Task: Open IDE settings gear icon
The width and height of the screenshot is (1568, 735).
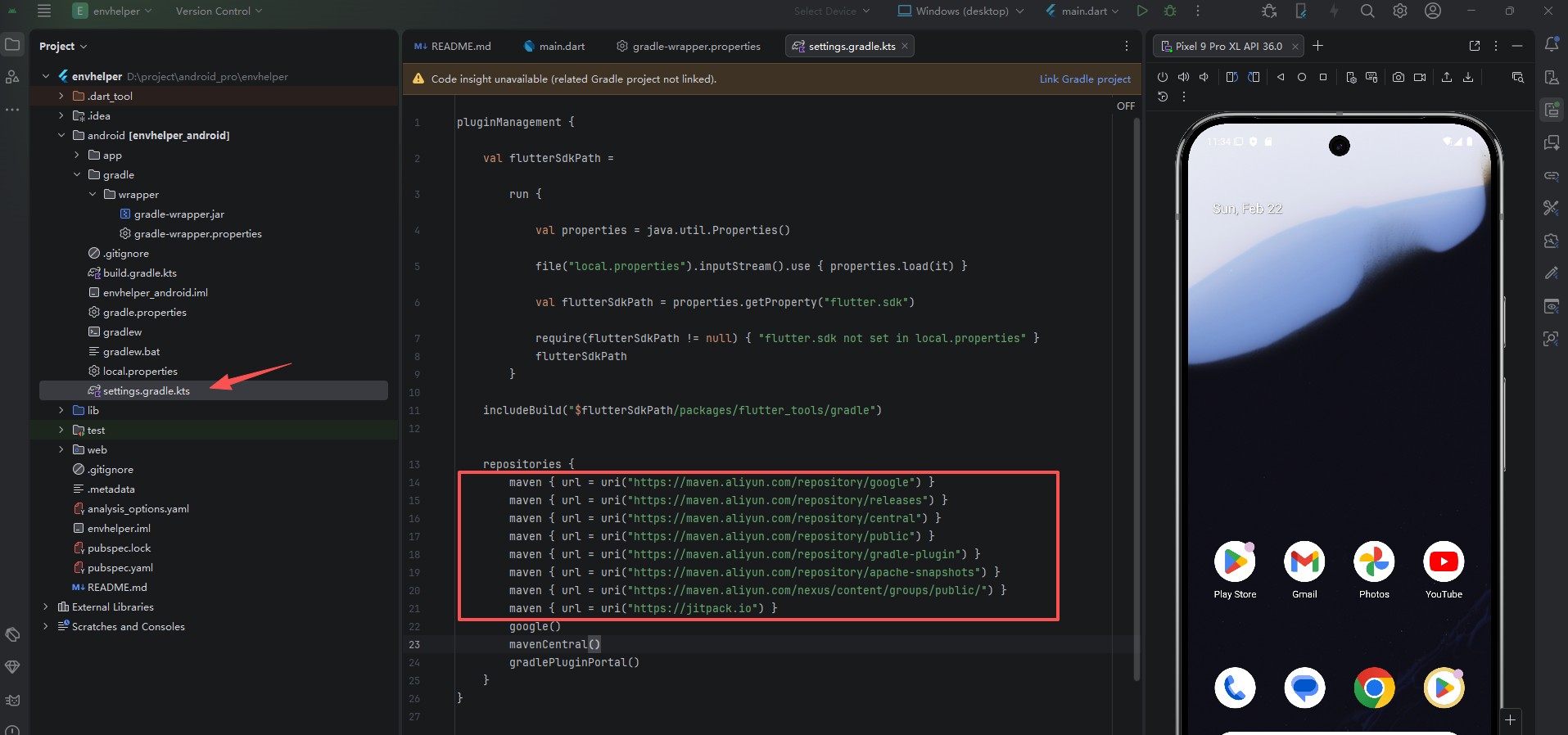Action: pyautogui.click(x=1400, y=11)
